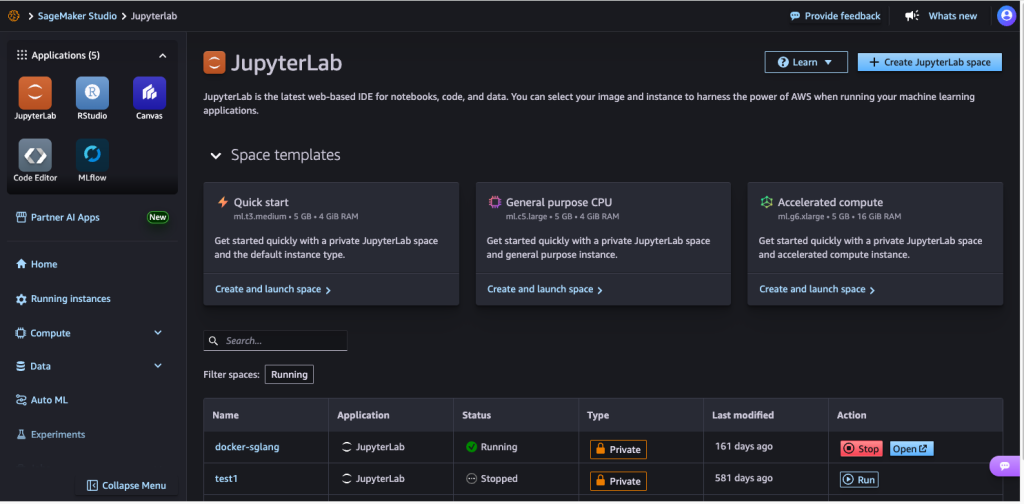Click Create and launch space under Quick start
The width and height of the screenshot is (1024, 504).
point(272,289)
